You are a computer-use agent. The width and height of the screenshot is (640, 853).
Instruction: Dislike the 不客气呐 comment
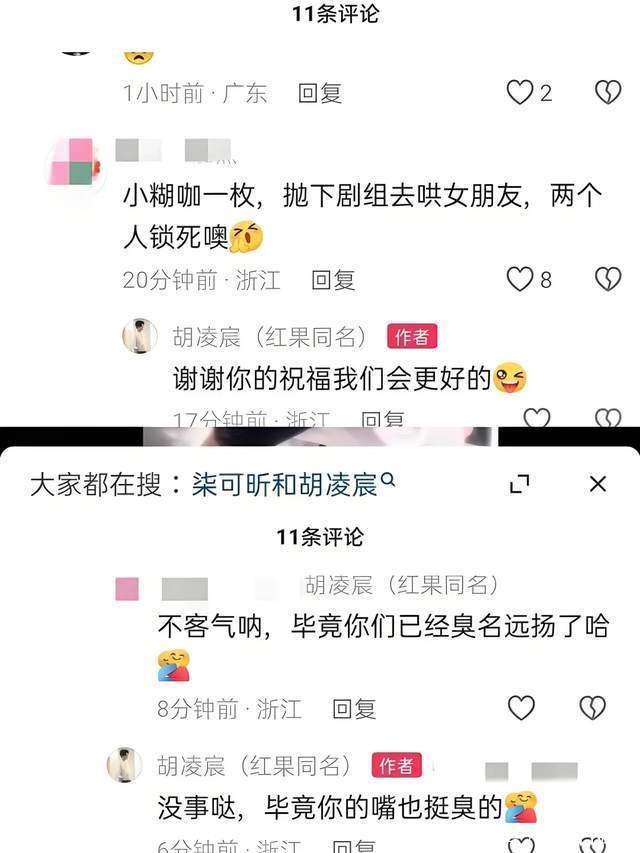592,708
